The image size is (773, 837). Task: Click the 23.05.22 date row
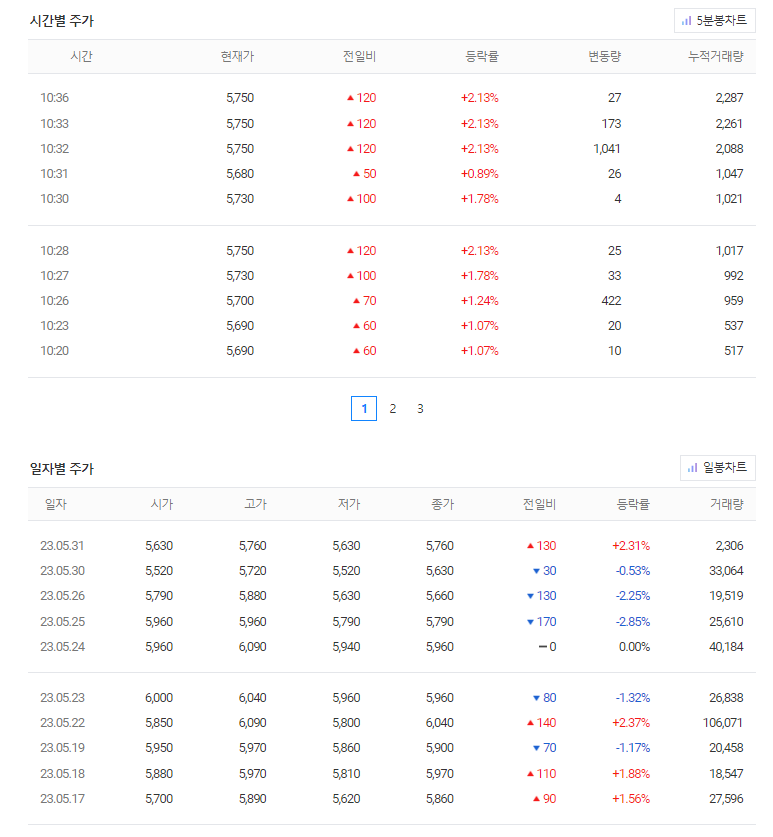(392, 723)
